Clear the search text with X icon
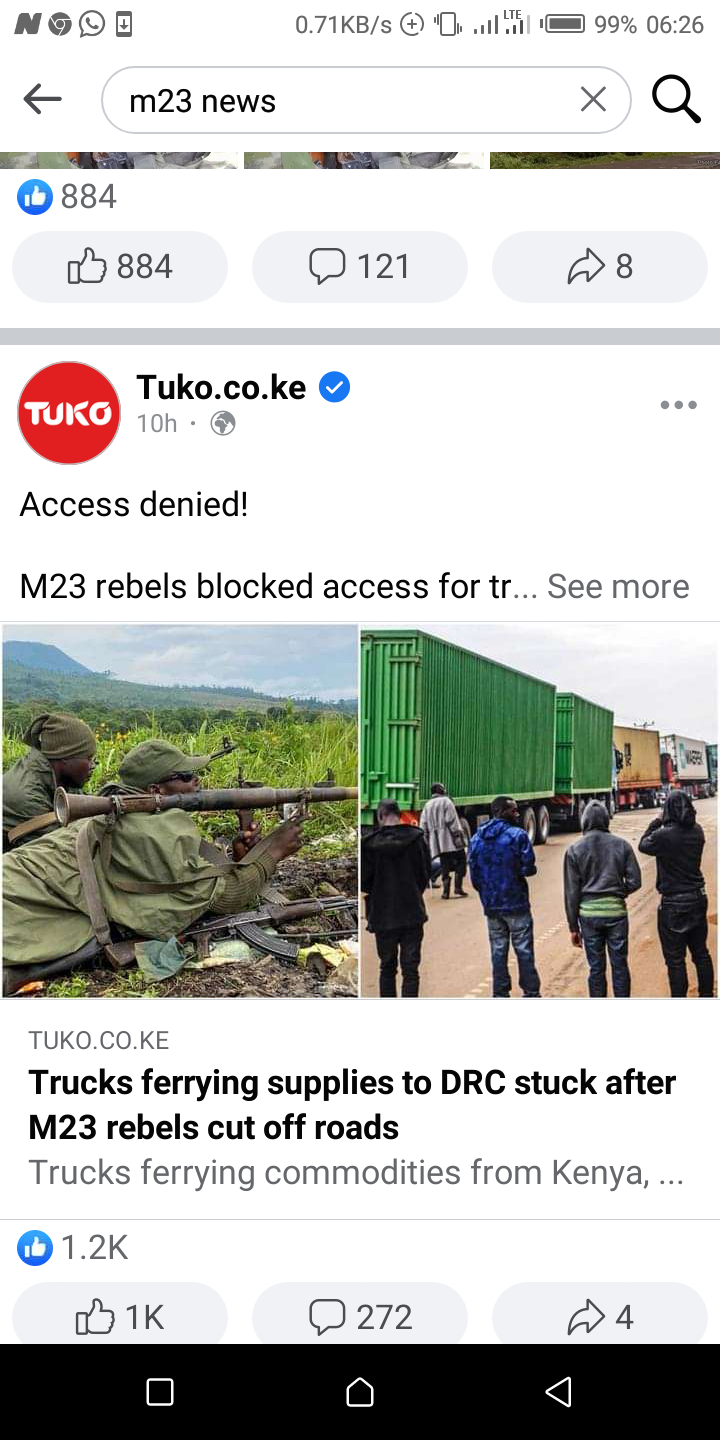 pyautogui.click(x=593, y=99)
